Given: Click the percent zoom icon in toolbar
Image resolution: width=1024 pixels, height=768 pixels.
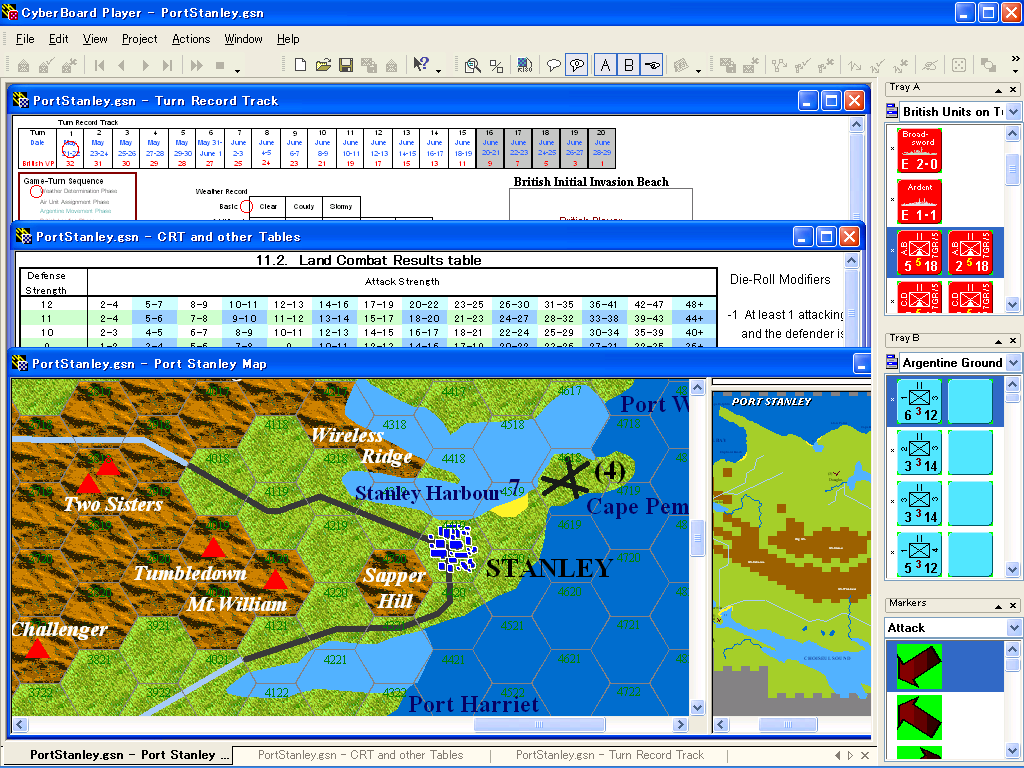Looking at the screenshot, I should 496,65.
